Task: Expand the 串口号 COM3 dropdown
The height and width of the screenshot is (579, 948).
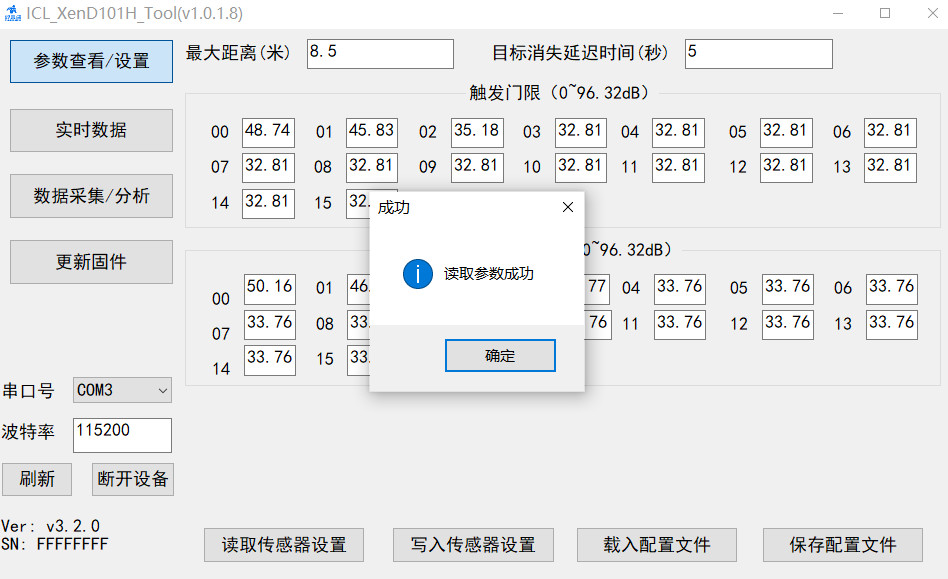Action: pyautogui.click(x=122, y=390)
